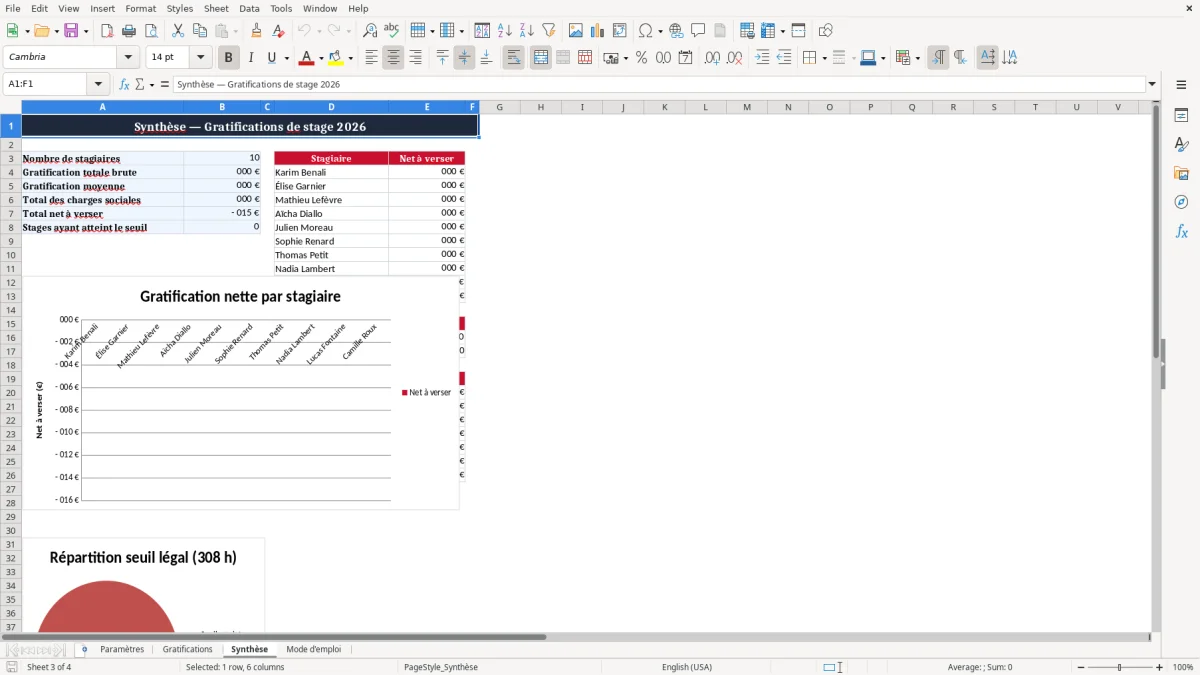This screenshot has height=675, width=1200.
Task: Toggle Bold formatting
Action: point(229,58)
